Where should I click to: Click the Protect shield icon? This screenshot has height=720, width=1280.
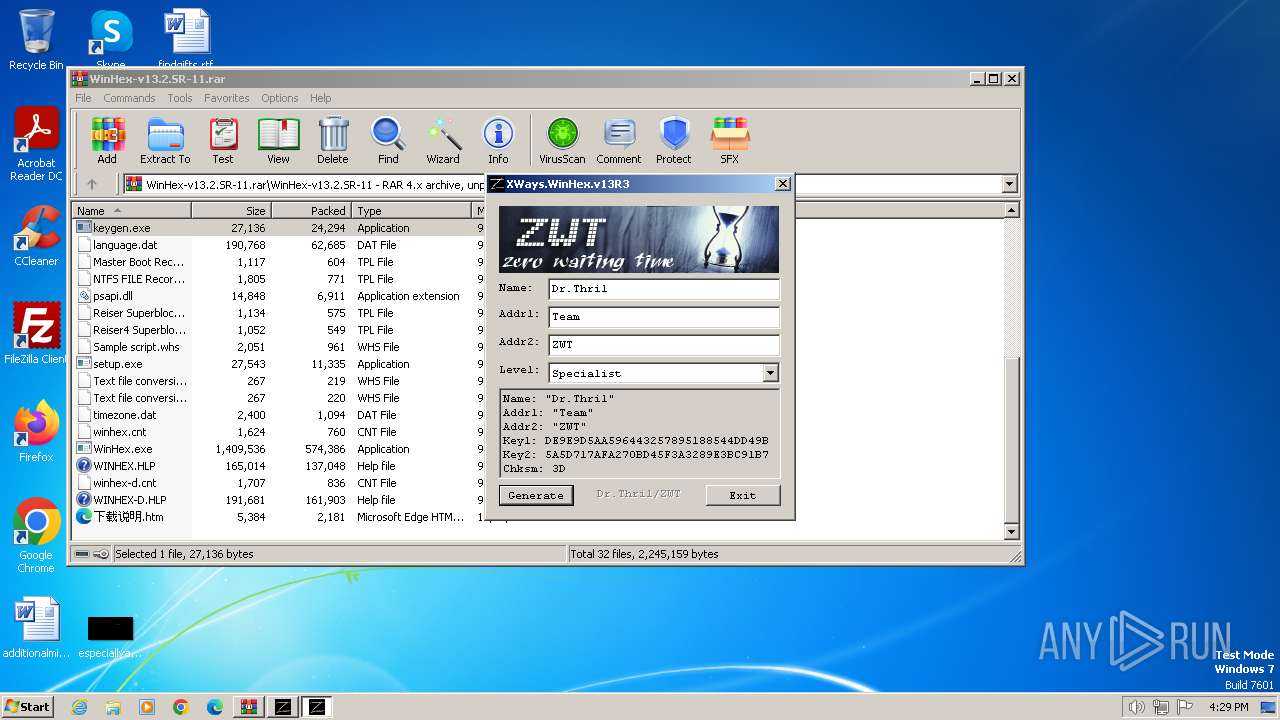[674, 140]
